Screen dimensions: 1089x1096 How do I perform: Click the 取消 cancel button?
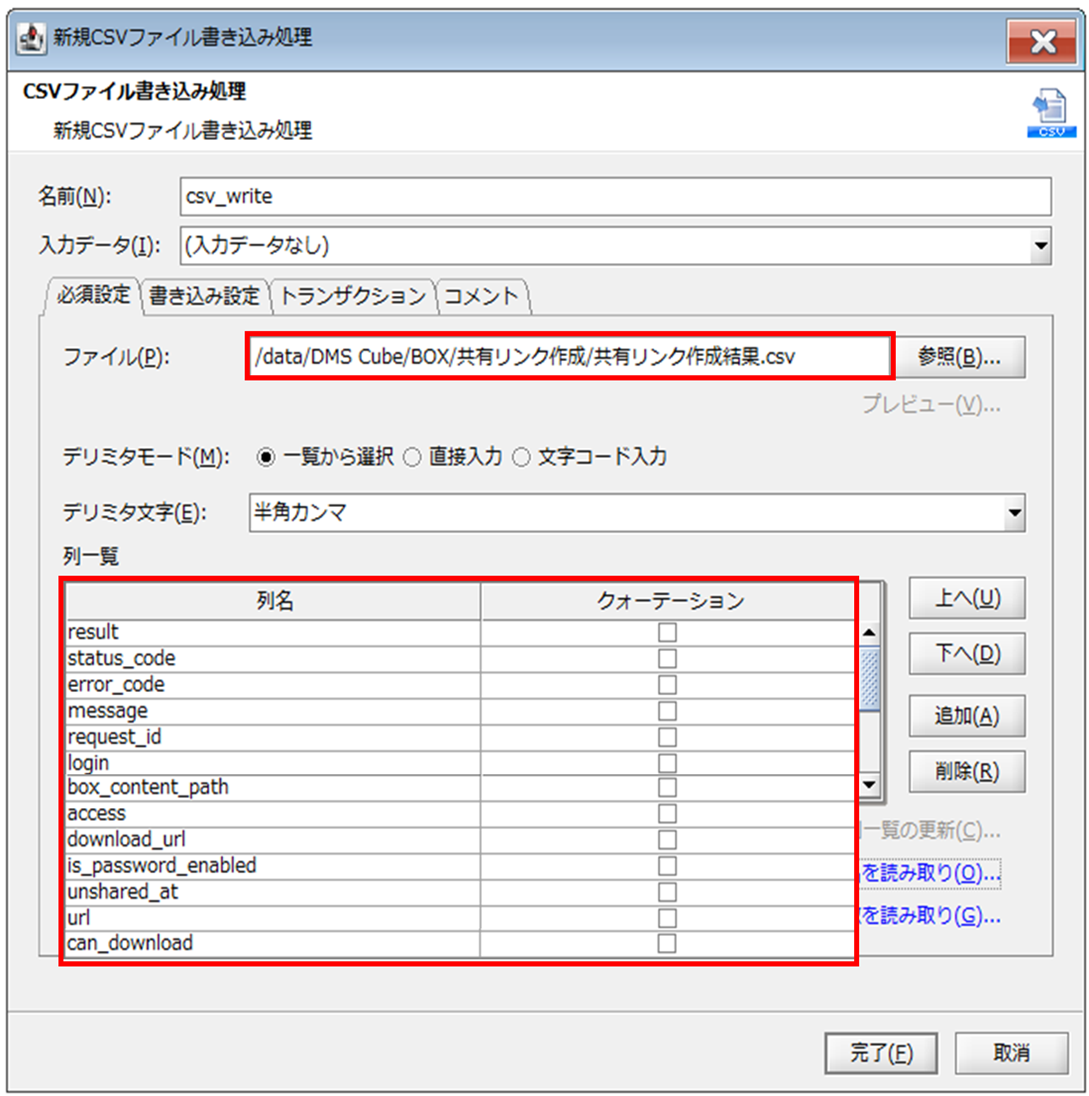pyautogui.click(x=1011, y=1053)
